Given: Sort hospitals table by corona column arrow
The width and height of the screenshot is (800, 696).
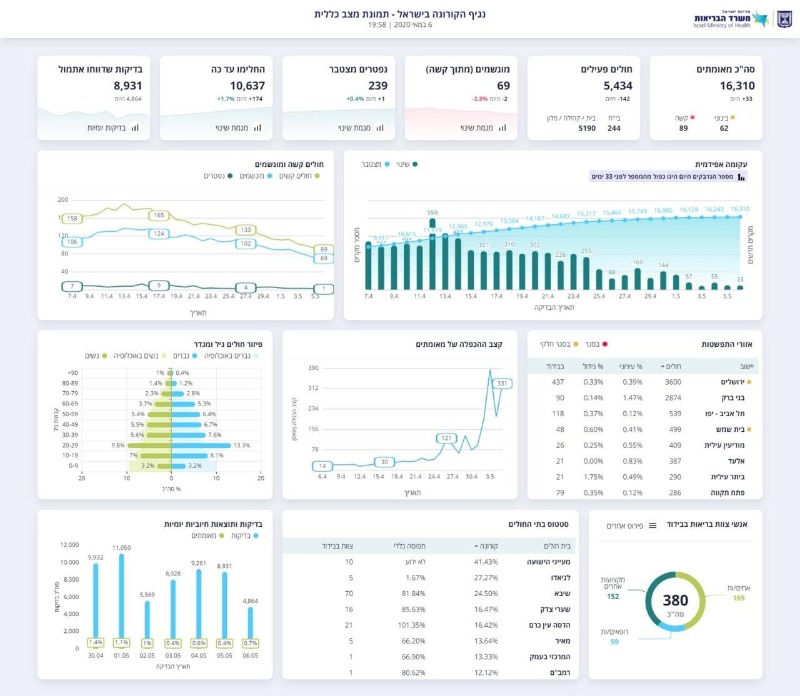Looking at the screenshot, I should click(477, 546).
